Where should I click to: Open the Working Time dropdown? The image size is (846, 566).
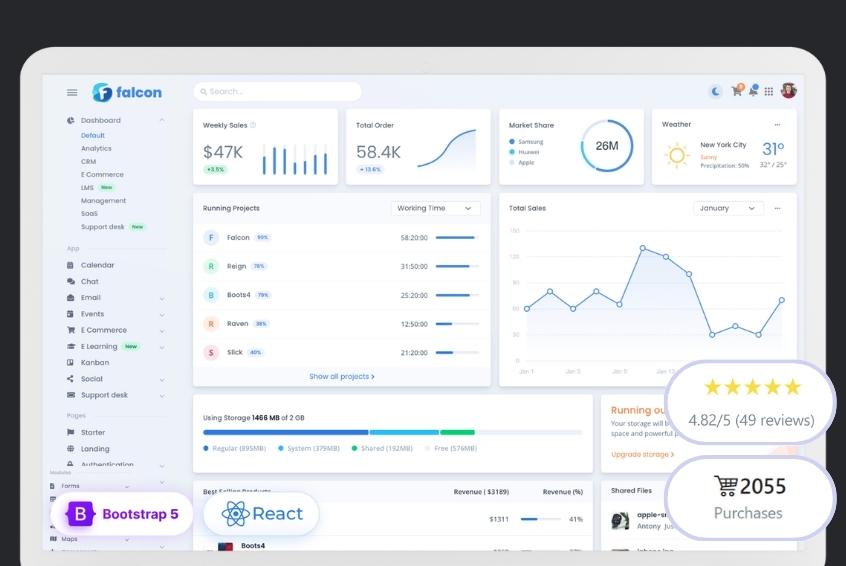(435, 208)
